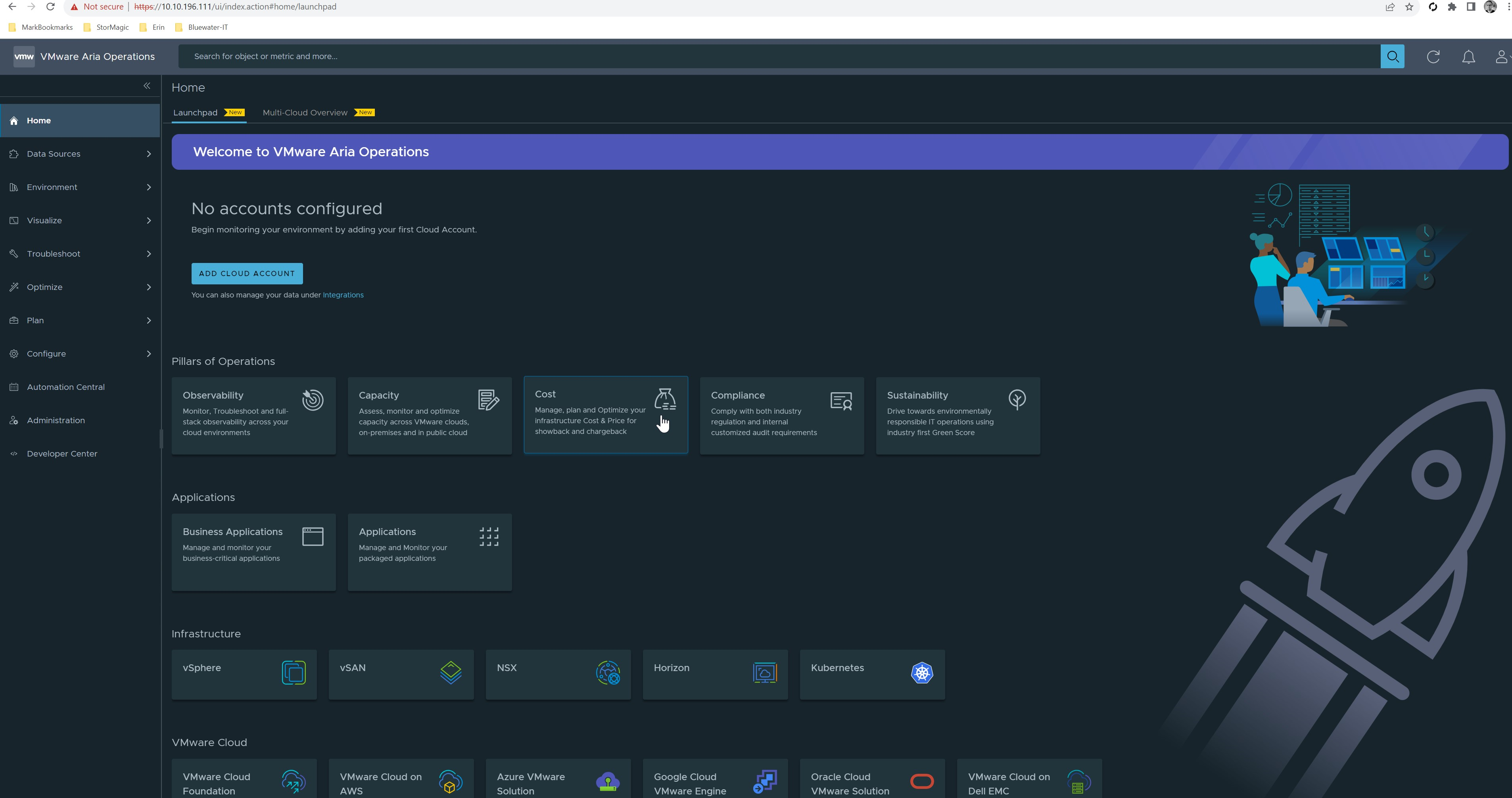Open the browser extensions puzzle icon

coord(1452,7)
